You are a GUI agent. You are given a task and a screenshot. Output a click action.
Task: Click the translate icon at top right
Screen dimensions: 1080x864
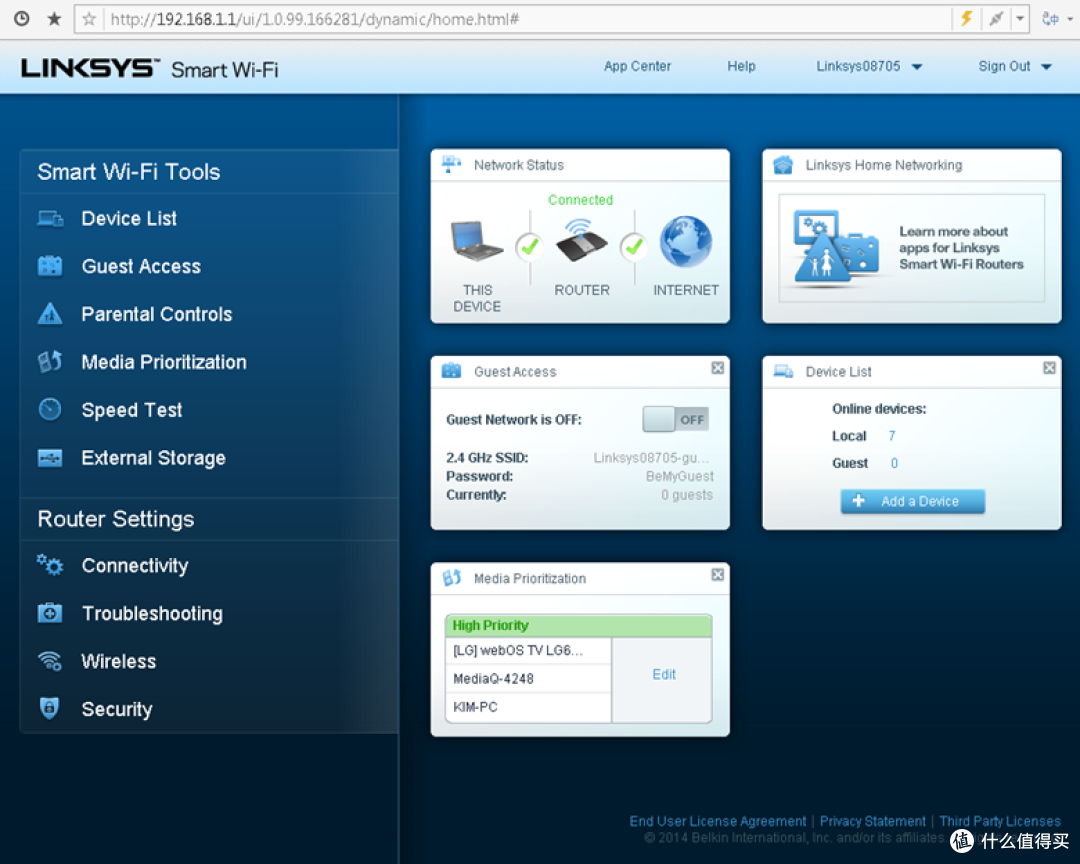click(x=1050, y=19)
